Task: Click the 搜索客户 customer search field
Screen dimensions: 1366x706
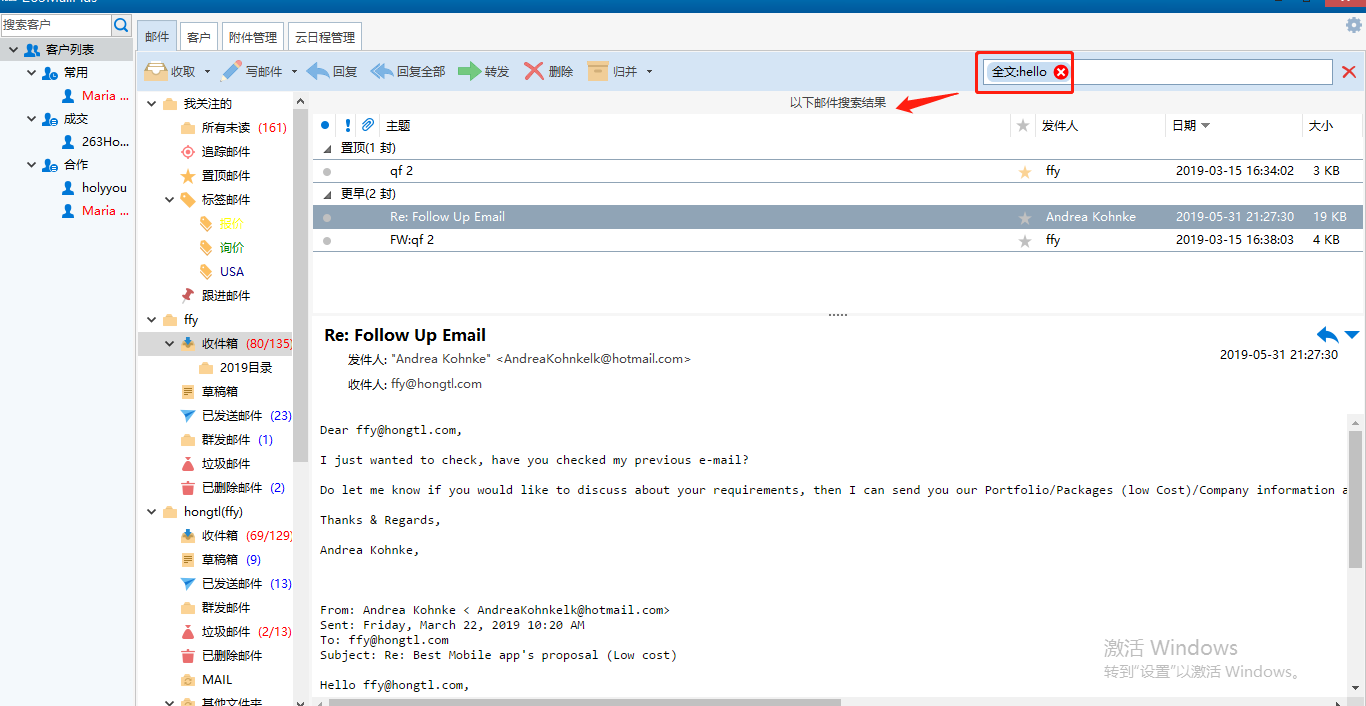Action: pyautogui.click(x=55, y=24)
